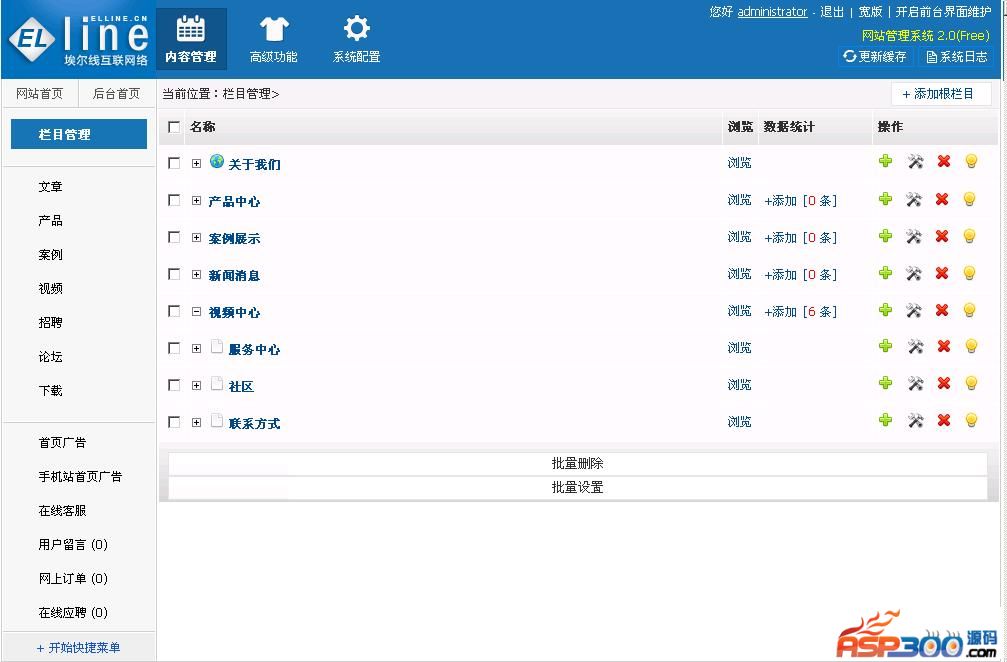
Task: Check the 联系方式 row checkbox
Action: coord(174,422)
